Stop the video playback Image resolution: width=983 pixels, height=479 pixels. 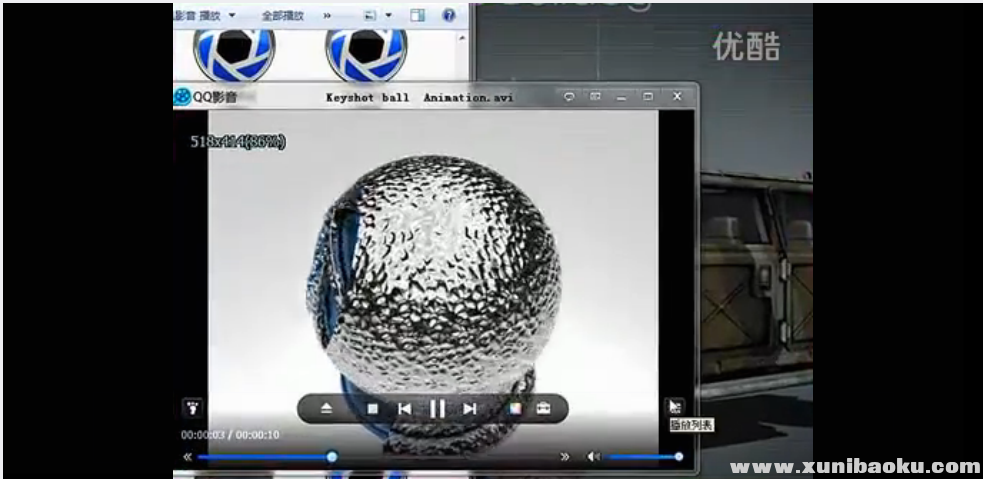point(372,408)
